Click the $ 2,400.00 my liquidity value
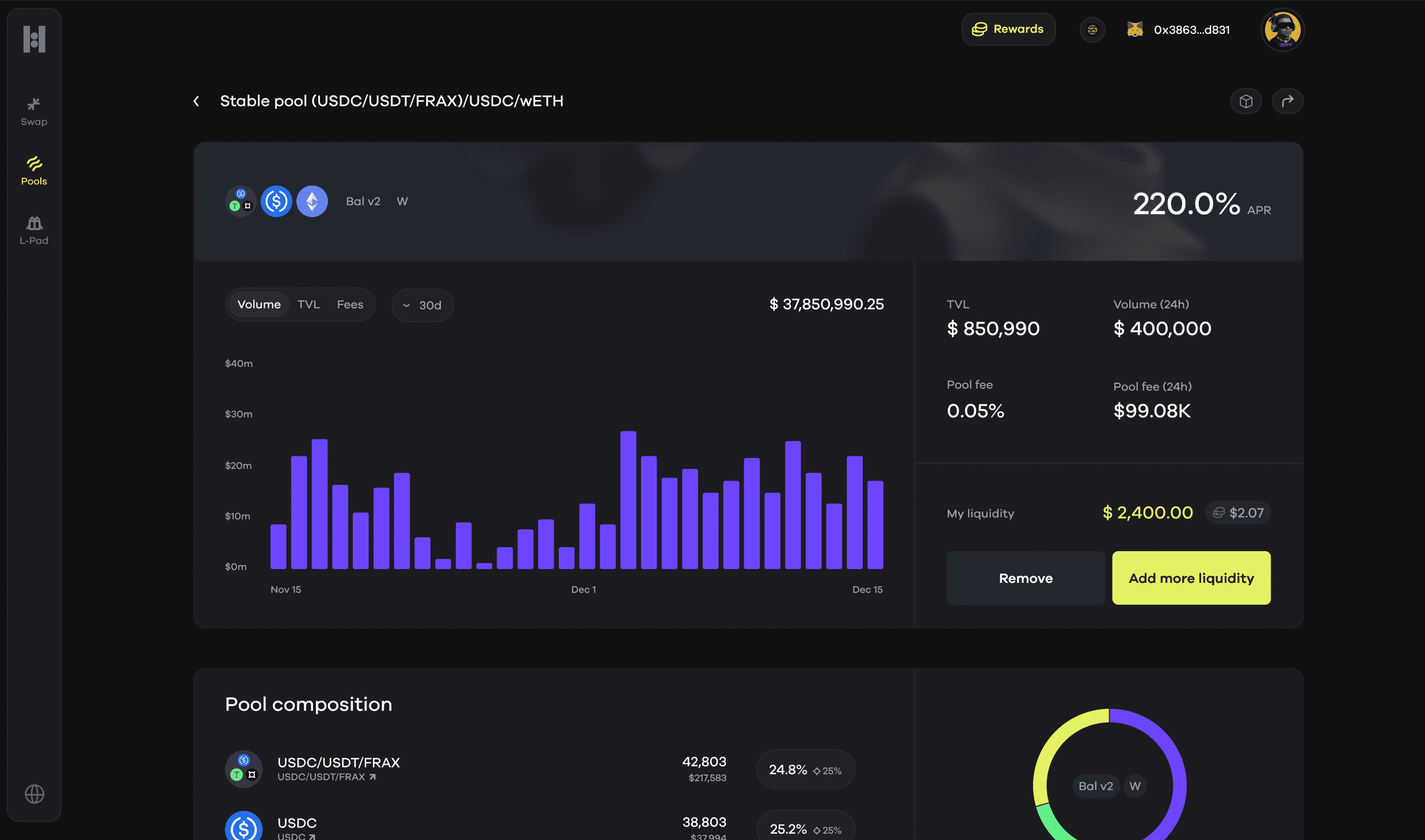The image size is (1425, 840). click(x=1148, y=513)
